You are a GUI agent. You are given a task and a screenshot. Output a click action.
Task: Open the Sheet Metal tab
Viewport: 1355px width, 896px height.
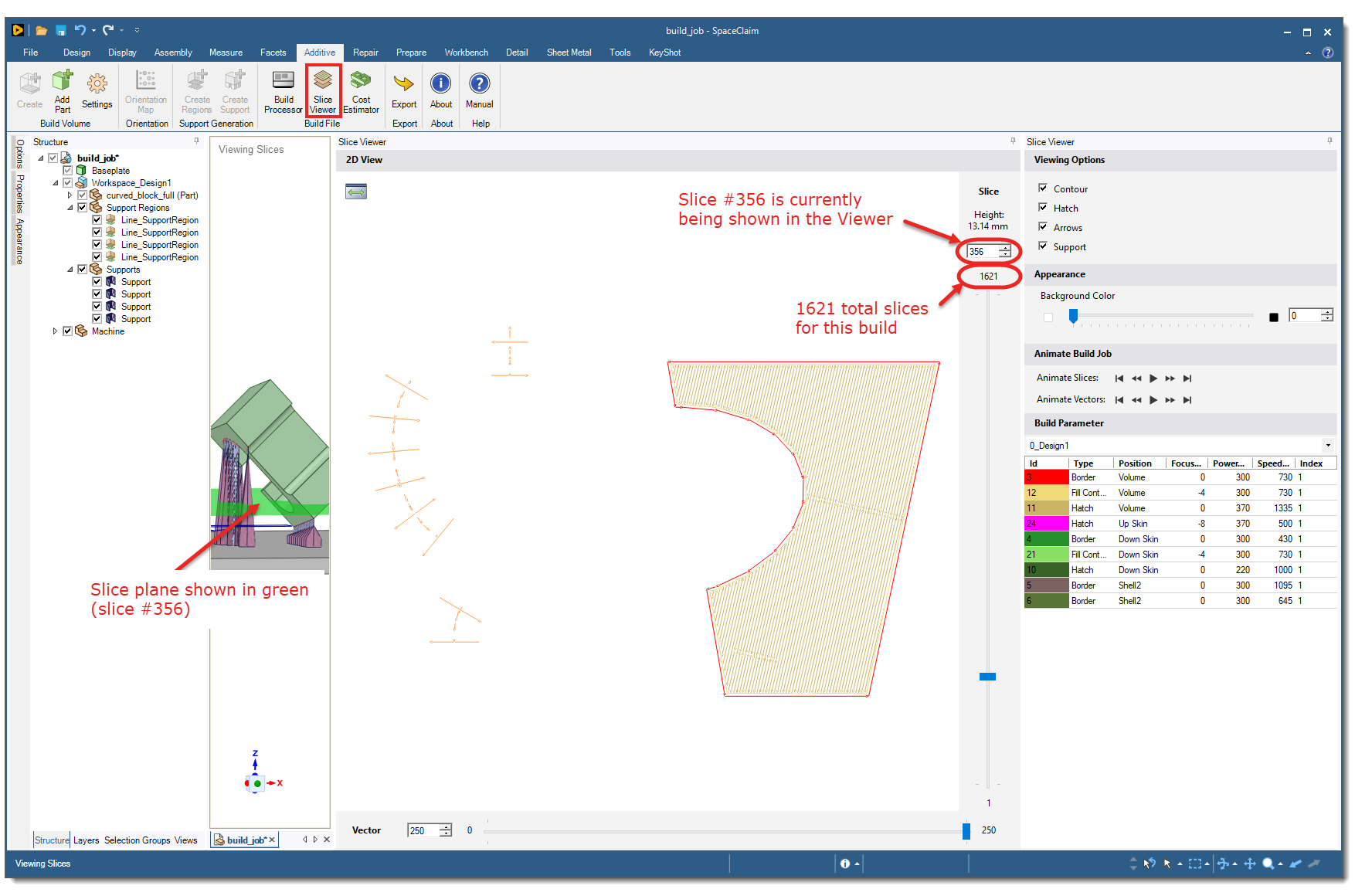pyautogui.click(x=569, y=52)
